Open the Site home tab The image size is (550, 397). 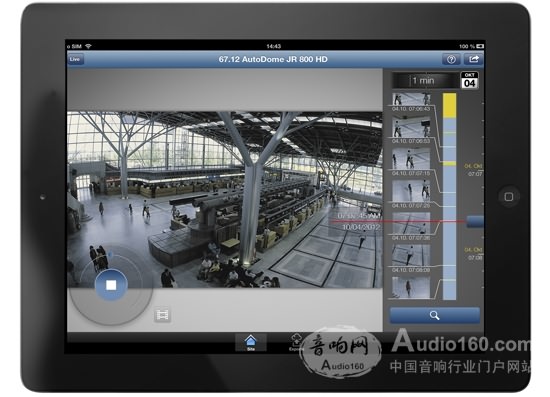click(250, 343)
